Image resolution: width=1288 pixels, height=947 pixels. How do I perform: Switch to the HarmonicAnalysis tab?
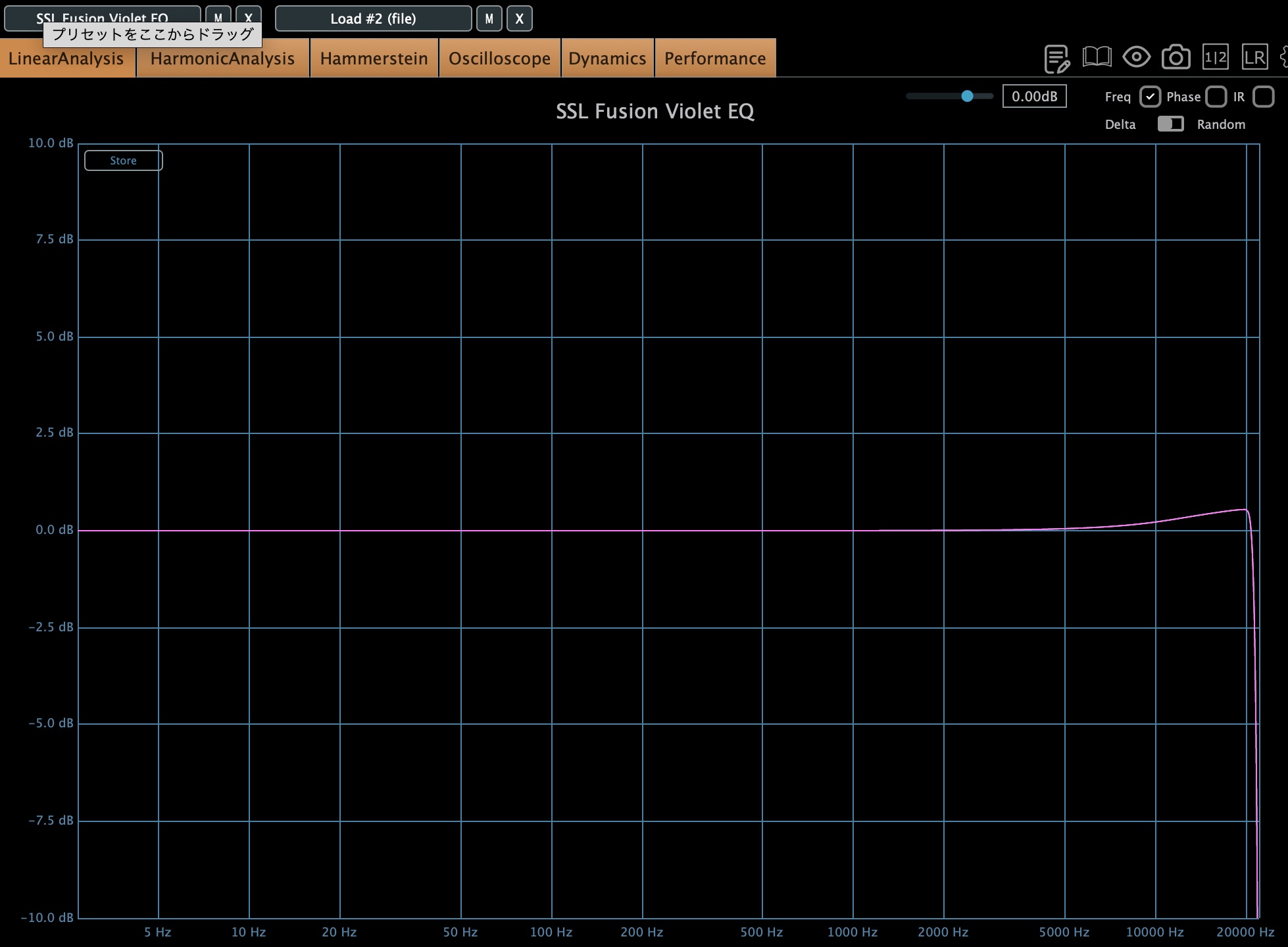pos(222,59)
